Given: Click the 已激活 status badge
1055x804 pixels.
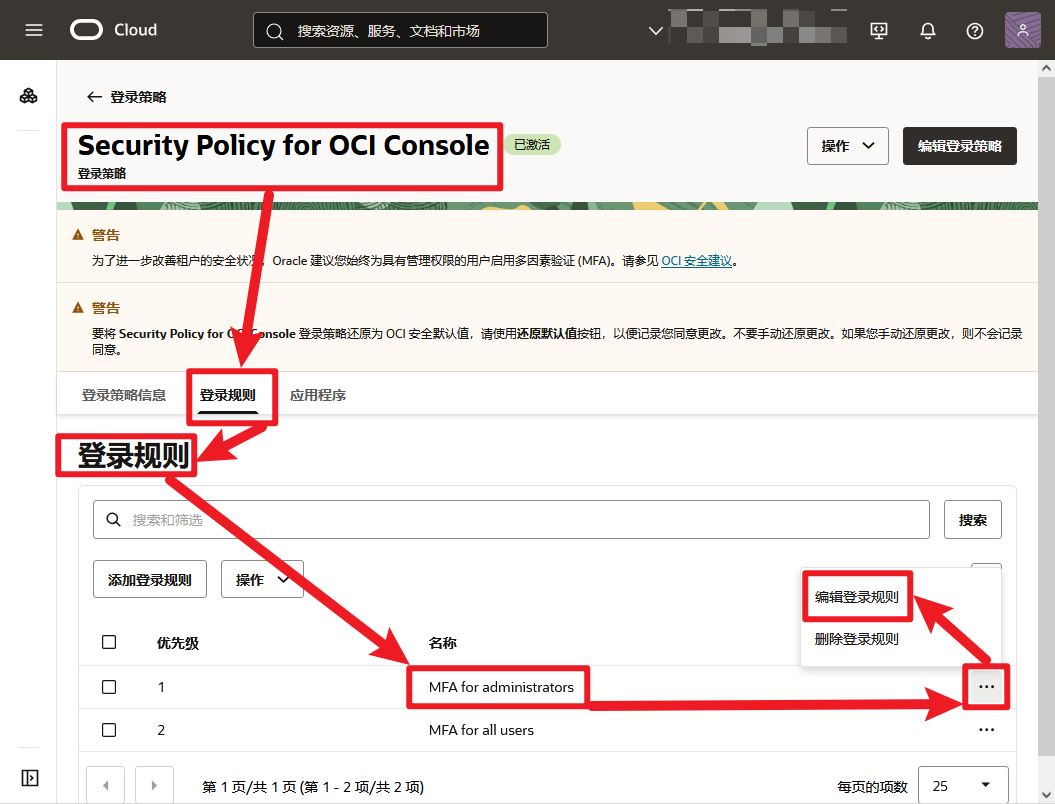Looking at the screenshot, I should [x=532, y=145].
